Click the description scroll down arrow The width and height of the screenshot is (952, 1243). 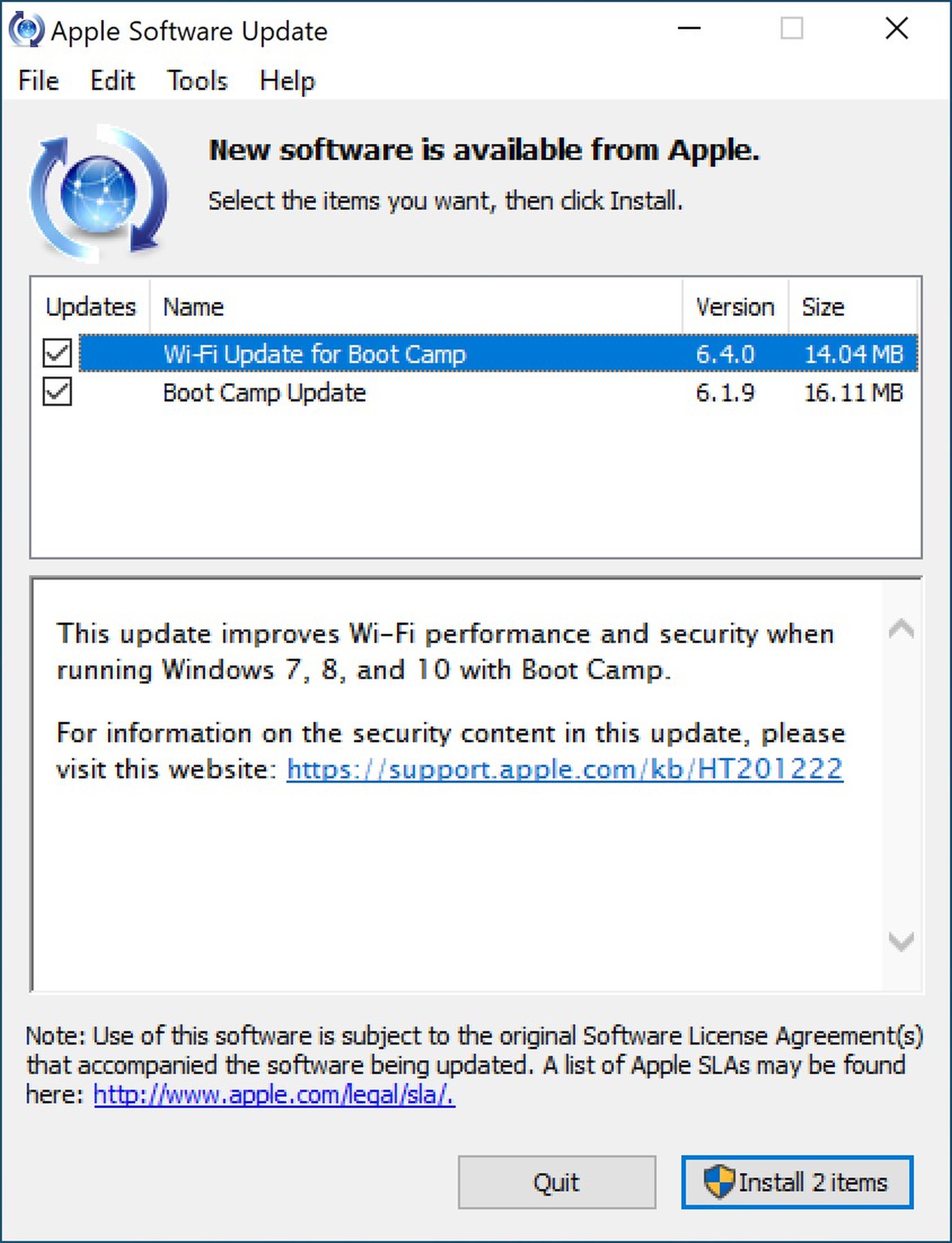click(x=901, y=941)
